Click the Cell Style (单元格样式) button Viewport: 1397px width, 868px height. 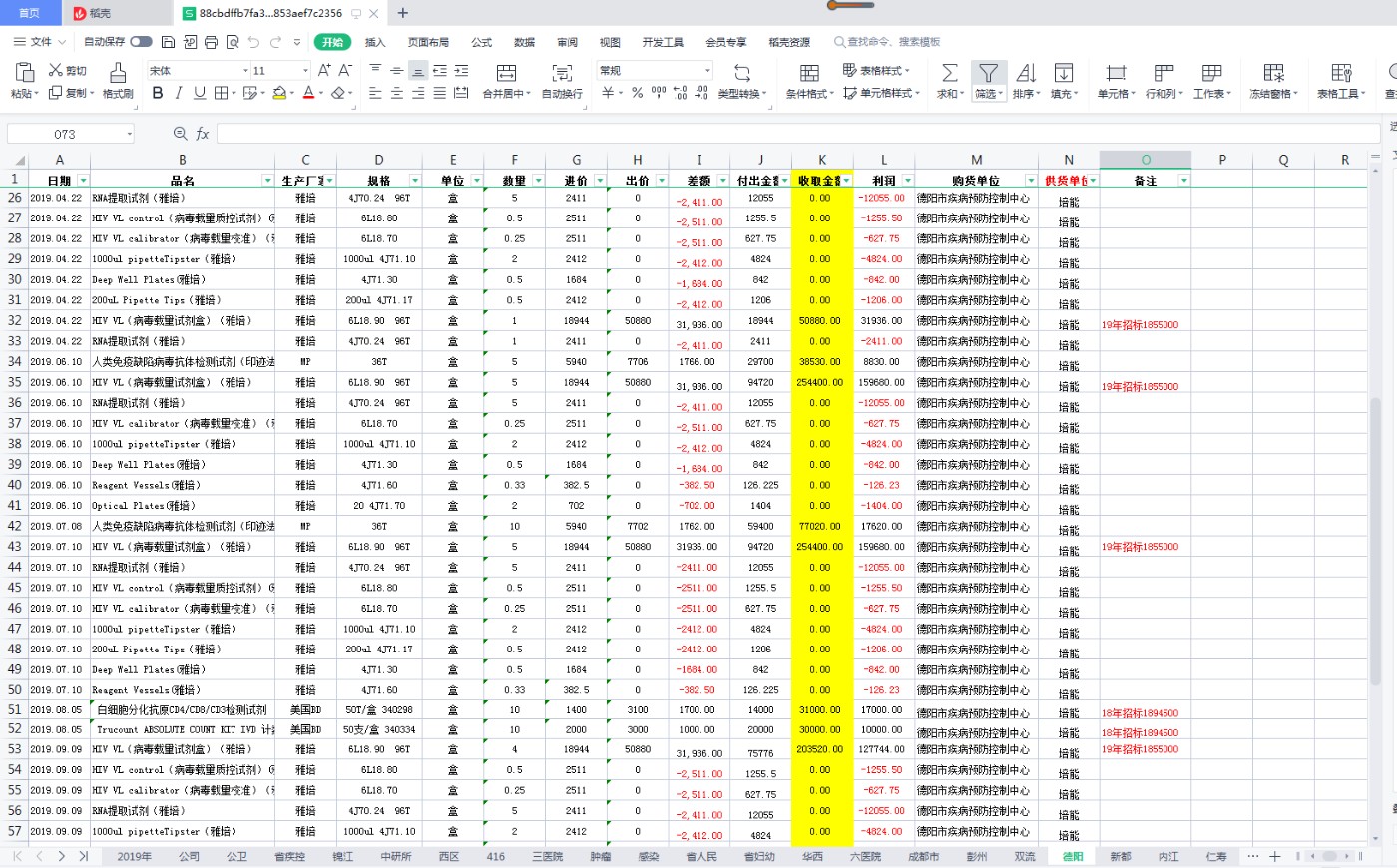pyautogui.click(x=881, y=93)
